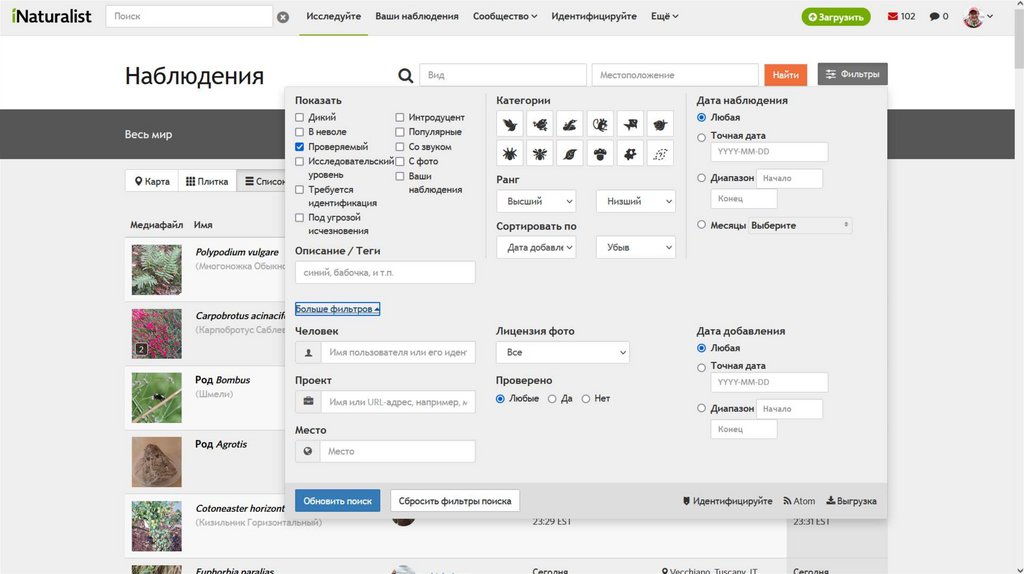Select the Fungi mushroom category icon
Image resolution: width=1024 pixels, height=574 pixels.
[600, 154]
